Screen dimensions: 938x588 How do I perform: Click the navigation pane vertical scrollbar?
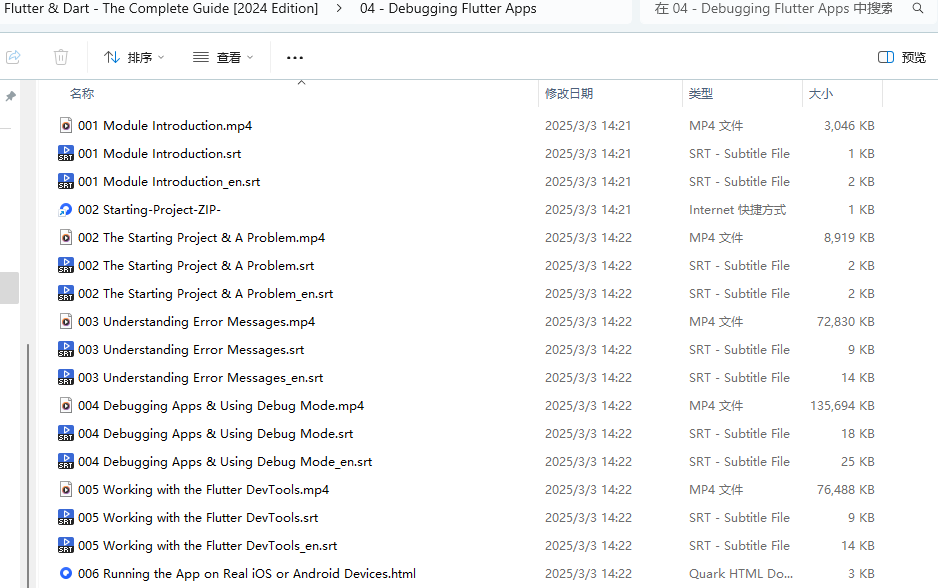[x=28, y=465]
